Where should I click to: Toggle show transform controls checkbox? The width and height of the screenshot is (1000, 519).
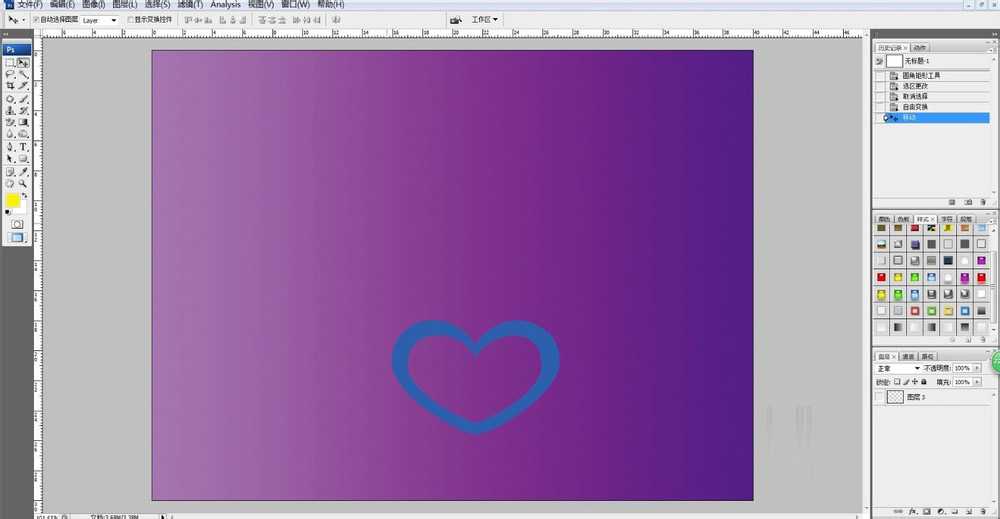pos(131,20)
